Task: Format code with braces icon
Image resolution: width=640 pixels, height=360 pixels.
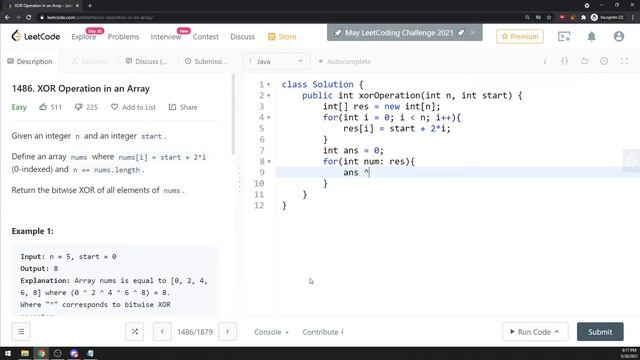Action: click(x=564, y=61)
